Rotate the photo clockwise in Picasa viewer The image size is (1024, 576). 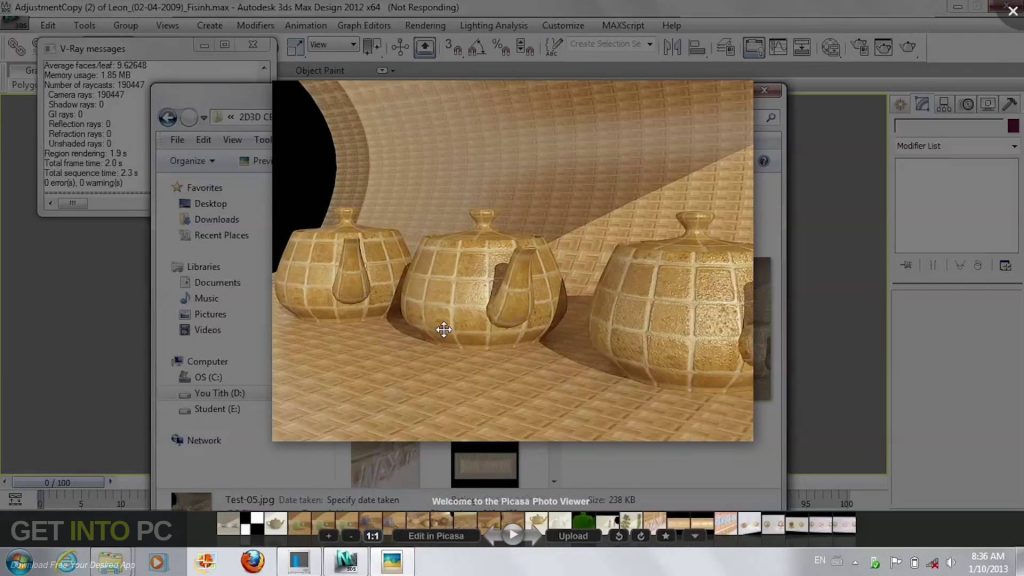(641, 536)
